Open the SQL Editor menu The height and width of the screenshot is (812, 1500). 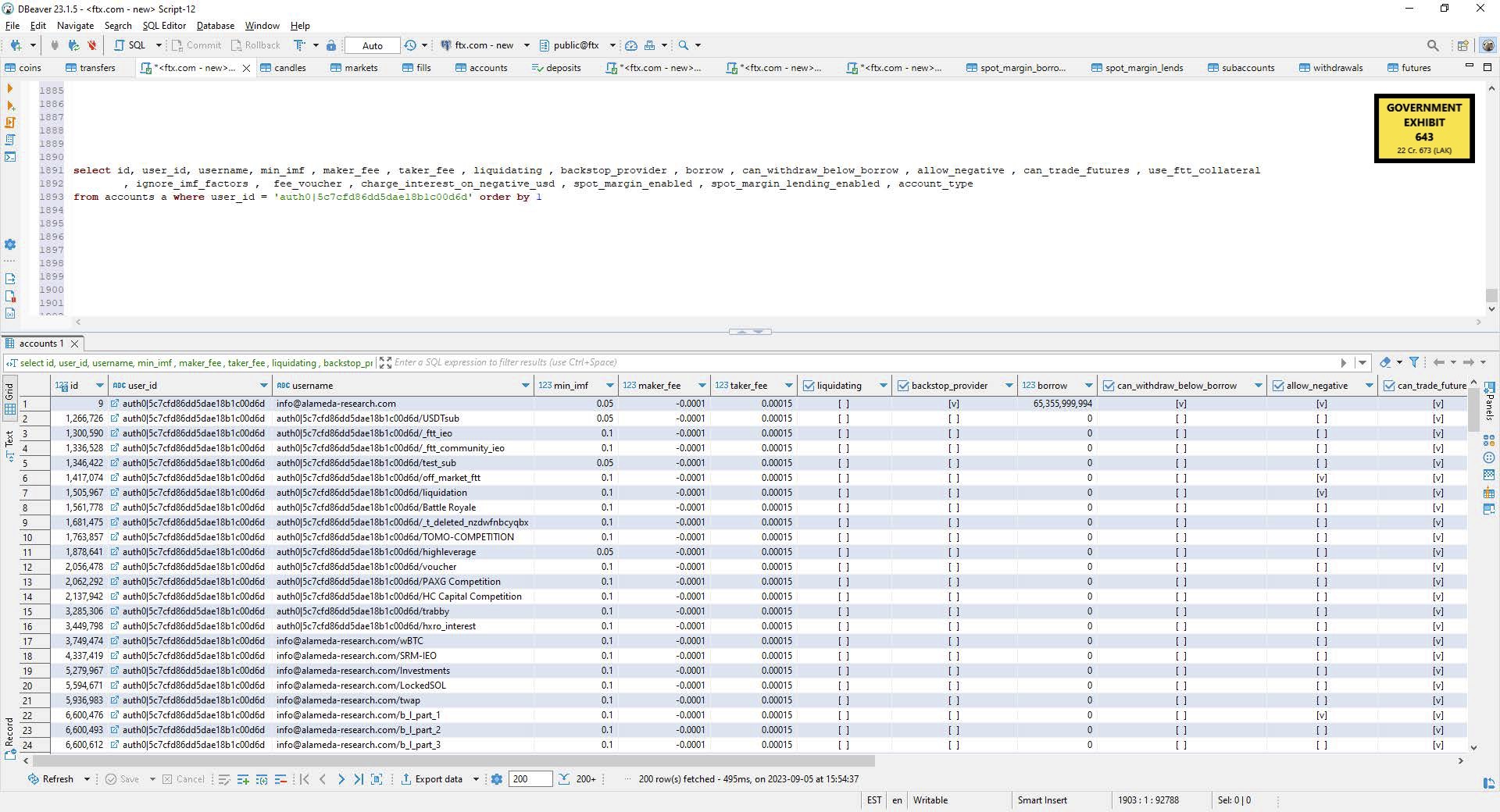click(x=164, y=26)
